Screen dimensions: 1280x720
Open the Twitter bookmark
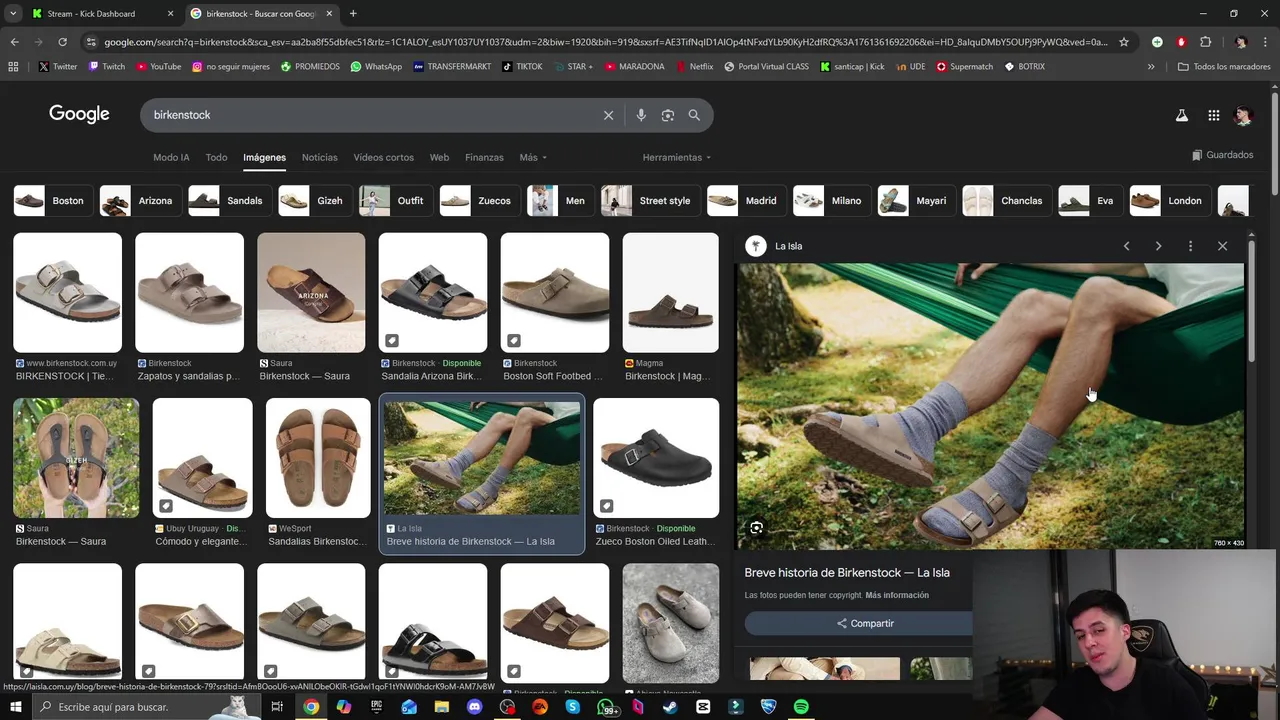click(58, 67)
